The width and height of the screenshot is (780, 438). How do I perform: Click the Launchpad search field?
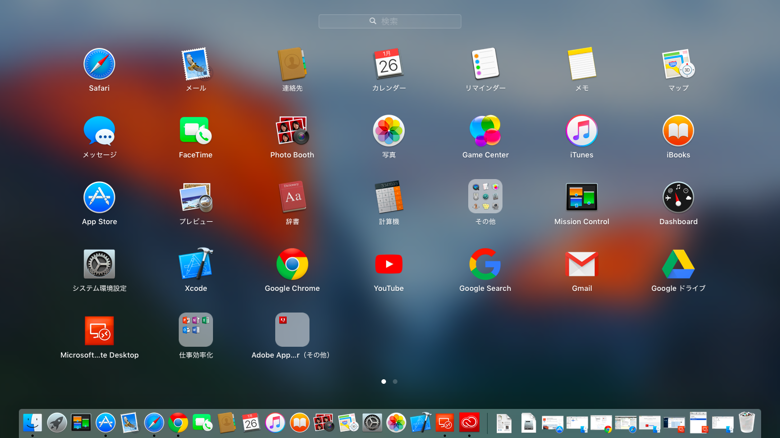coord(390,21)
